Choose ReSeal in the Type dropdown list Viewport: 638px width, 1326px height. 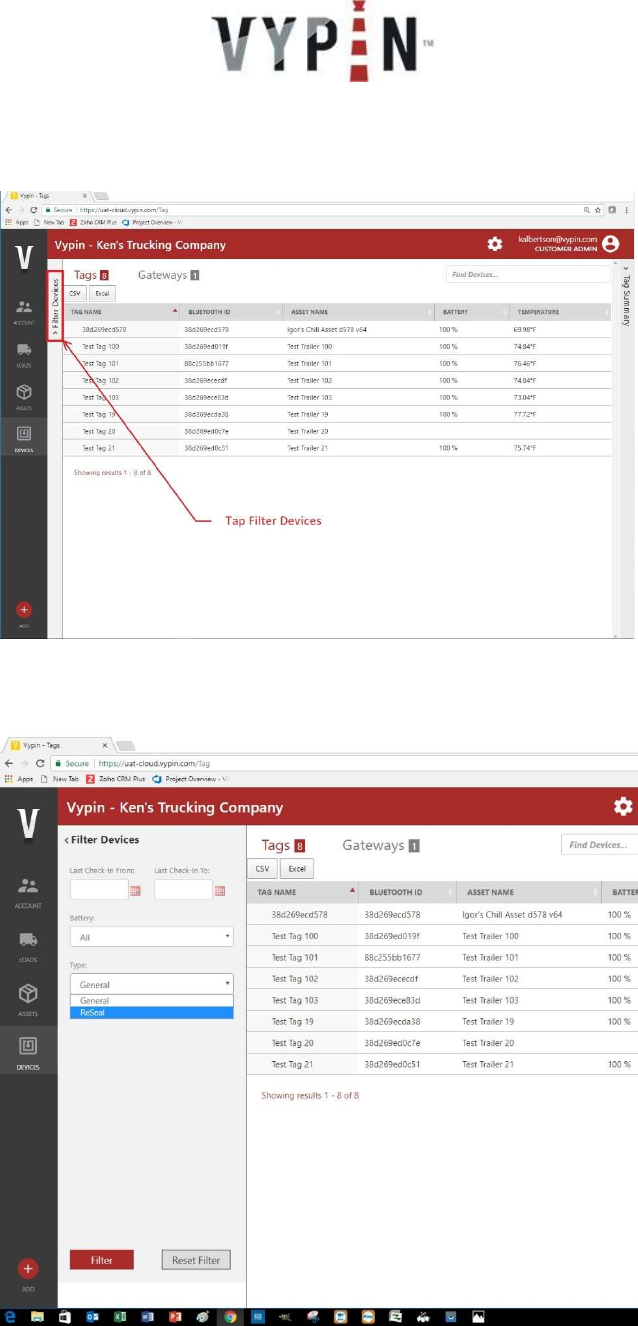click(151, 1012)
